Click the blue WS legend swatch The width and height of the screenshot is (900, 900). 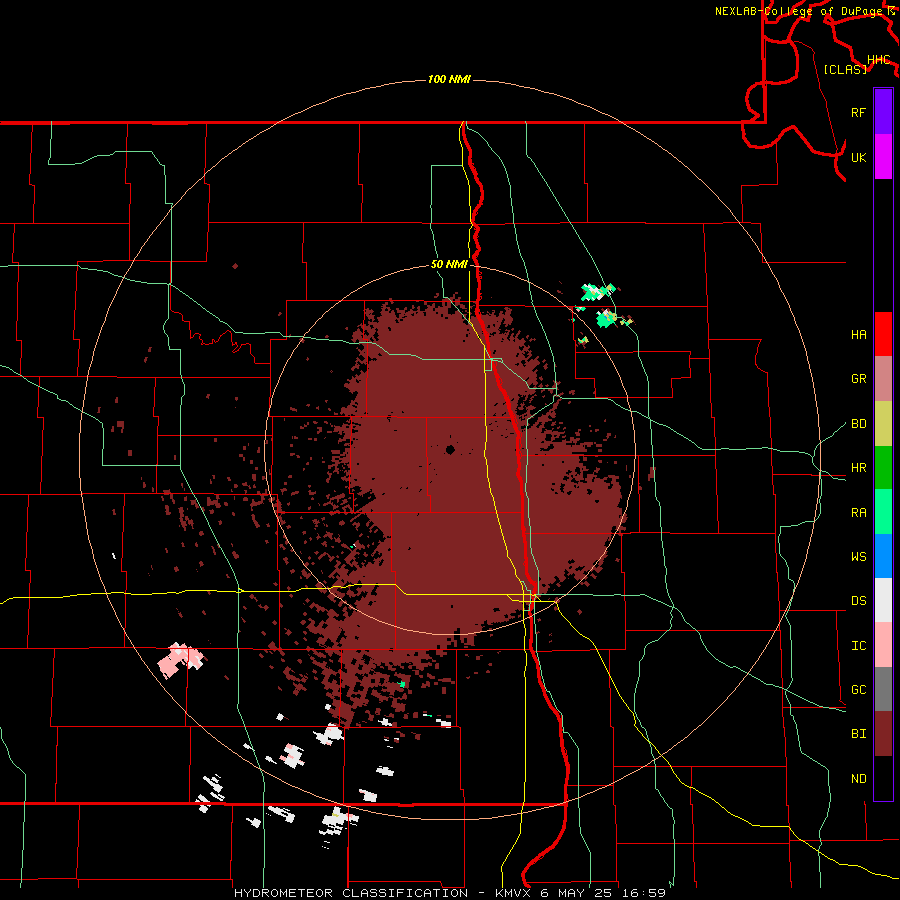click(x=883, y=556)
